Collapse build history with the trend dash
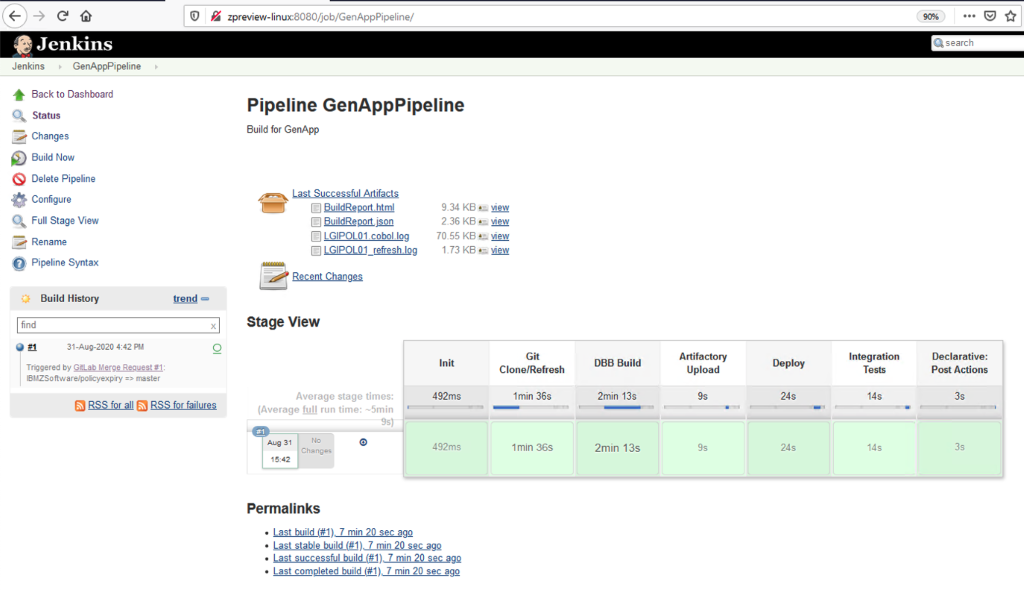 coord(205,299)
